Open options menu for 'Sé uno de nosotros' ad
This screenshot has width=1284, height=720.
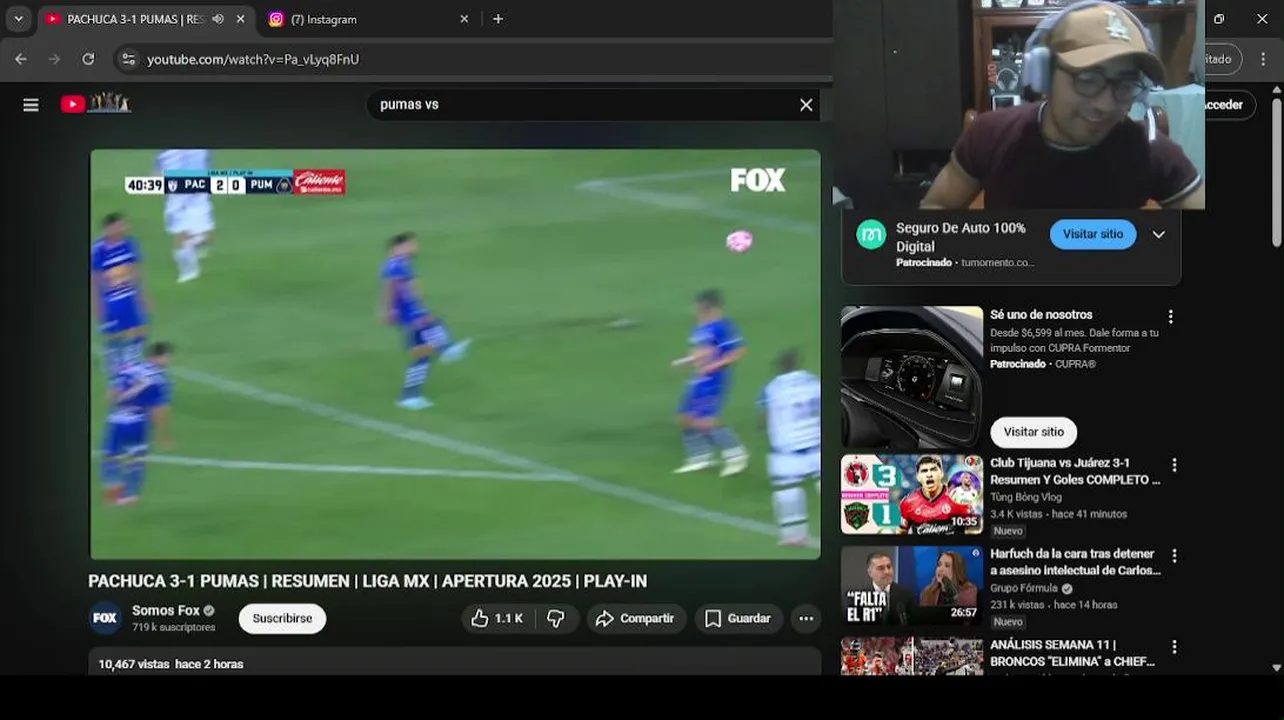(x=1170, y=316)
